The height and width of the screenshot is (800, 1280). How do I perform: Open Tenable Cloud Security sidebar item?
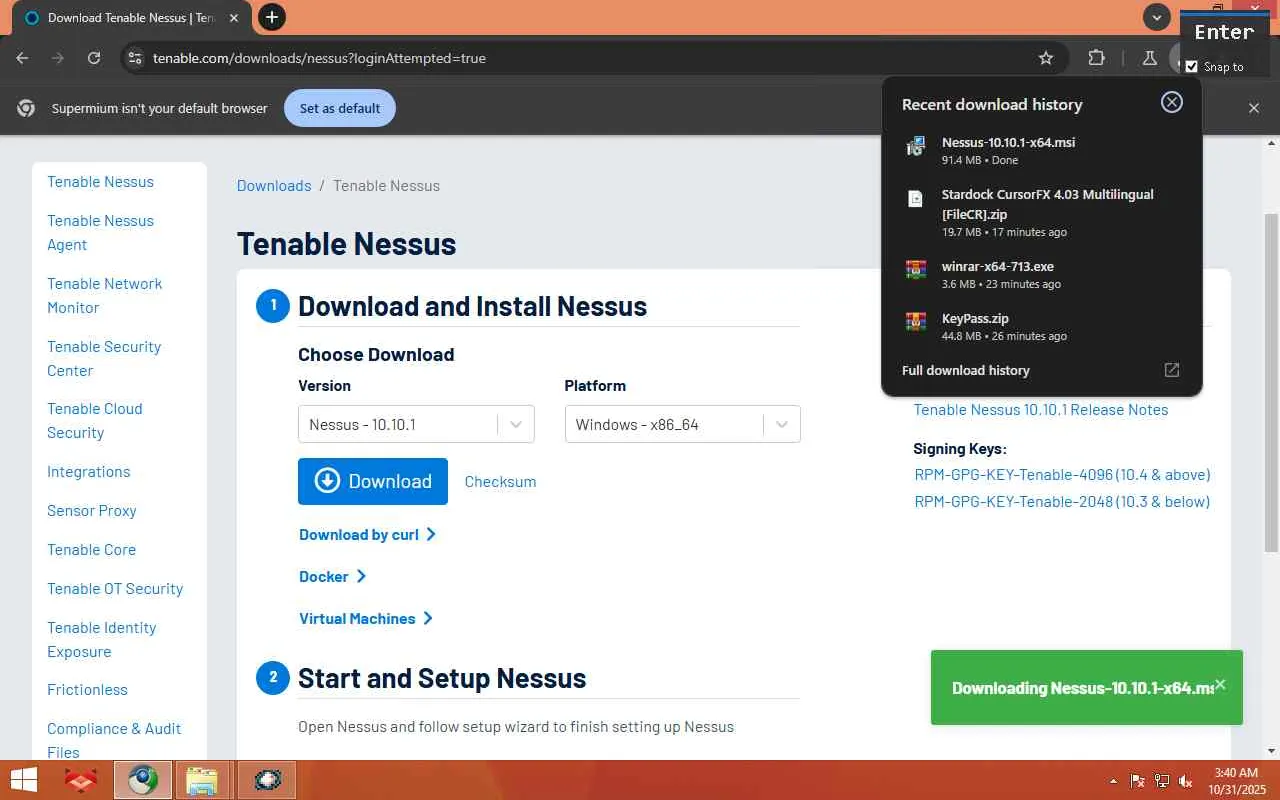pos(95,420)
